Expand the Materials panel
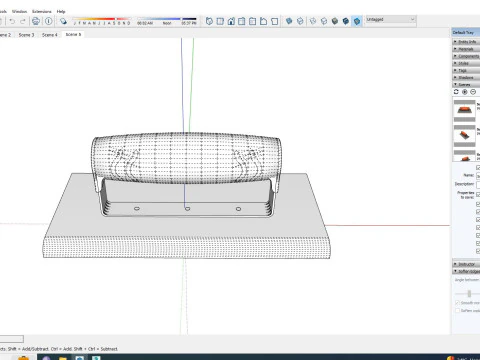 (x=466, y=49)
